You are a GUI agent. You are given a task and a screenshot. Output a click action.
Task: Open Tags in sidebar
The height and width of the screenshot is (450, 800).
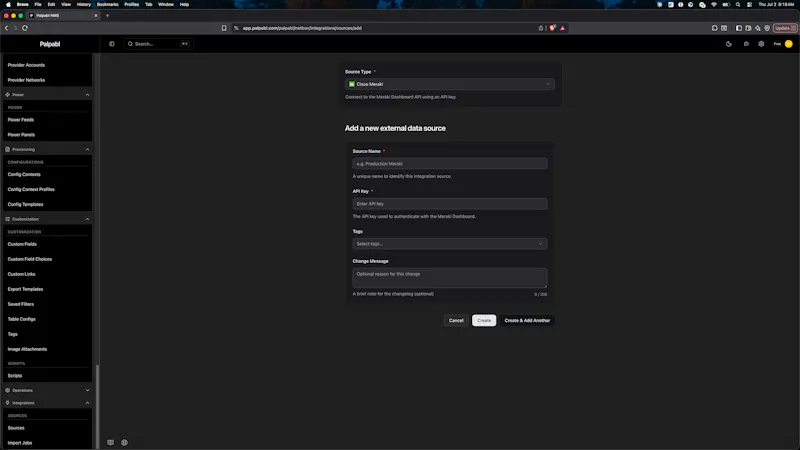(x=13, y=334)
